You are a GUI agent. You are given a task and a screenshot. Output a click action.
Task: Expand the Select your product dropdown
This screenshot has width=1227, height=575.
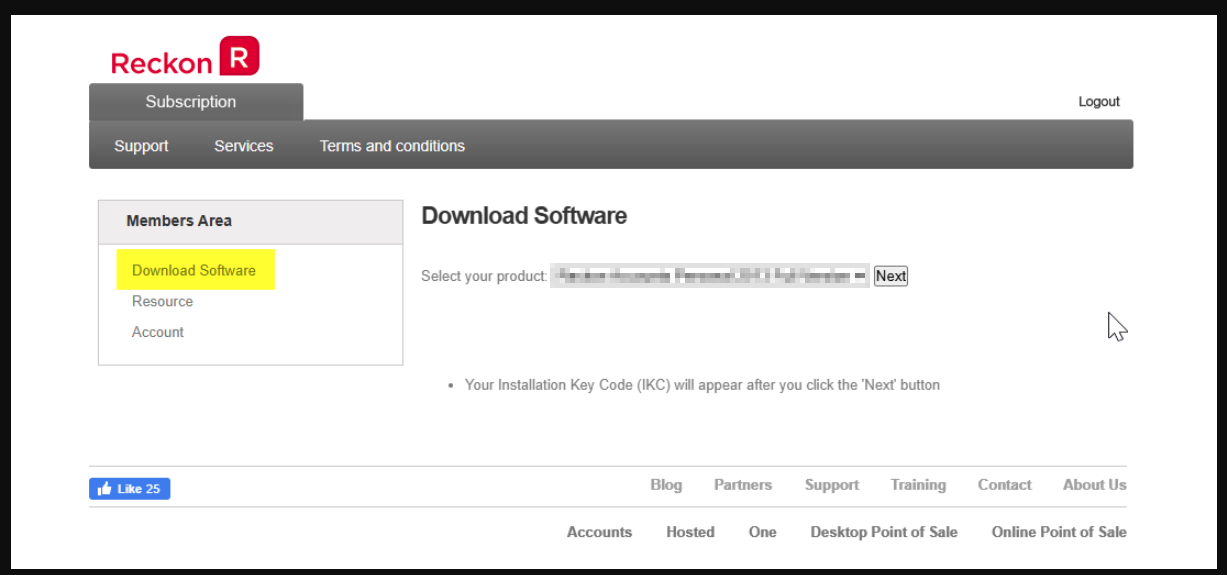[x=710, y=276]
